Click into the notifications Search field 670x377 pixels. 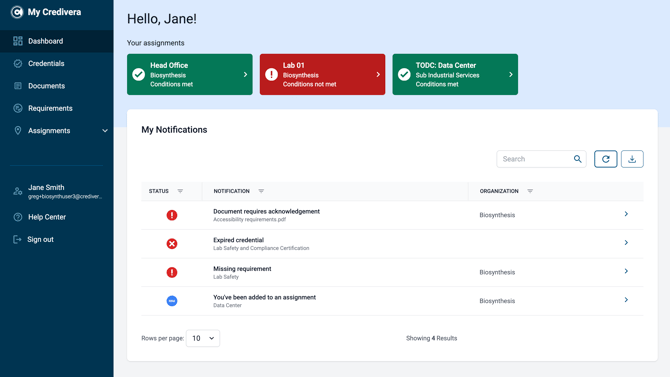536,159
